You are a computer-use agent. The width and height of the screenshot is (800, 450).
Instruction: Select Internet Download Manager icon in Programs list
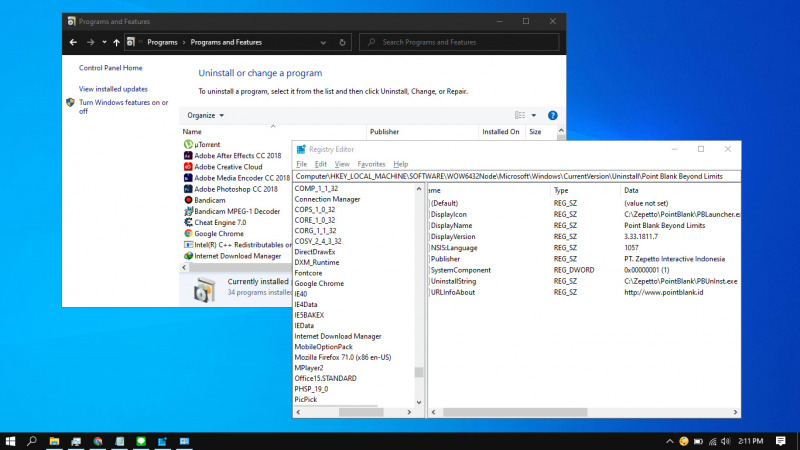(x=188, y=256)
